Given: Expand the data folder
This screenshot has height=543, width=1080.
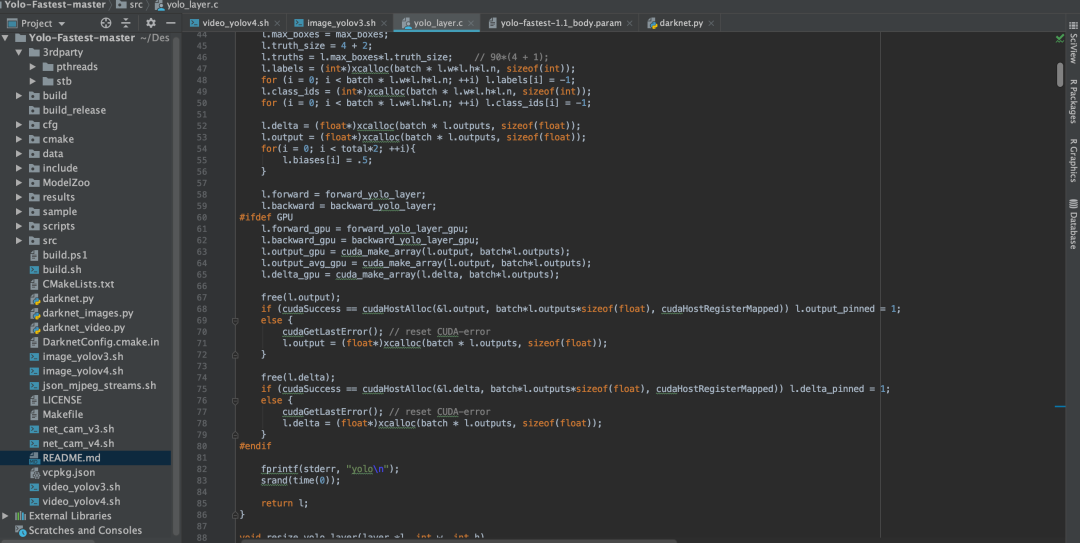Looking at the screenshot, I should (19, 154).
